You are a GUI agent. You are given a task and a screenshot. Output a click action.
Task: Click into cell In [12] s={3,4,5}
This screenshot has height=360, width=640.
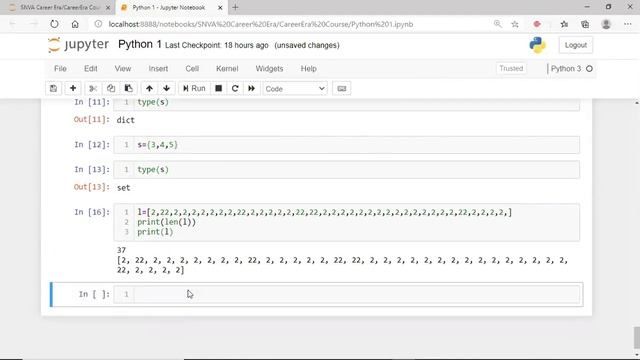click(x=357, y=145)
